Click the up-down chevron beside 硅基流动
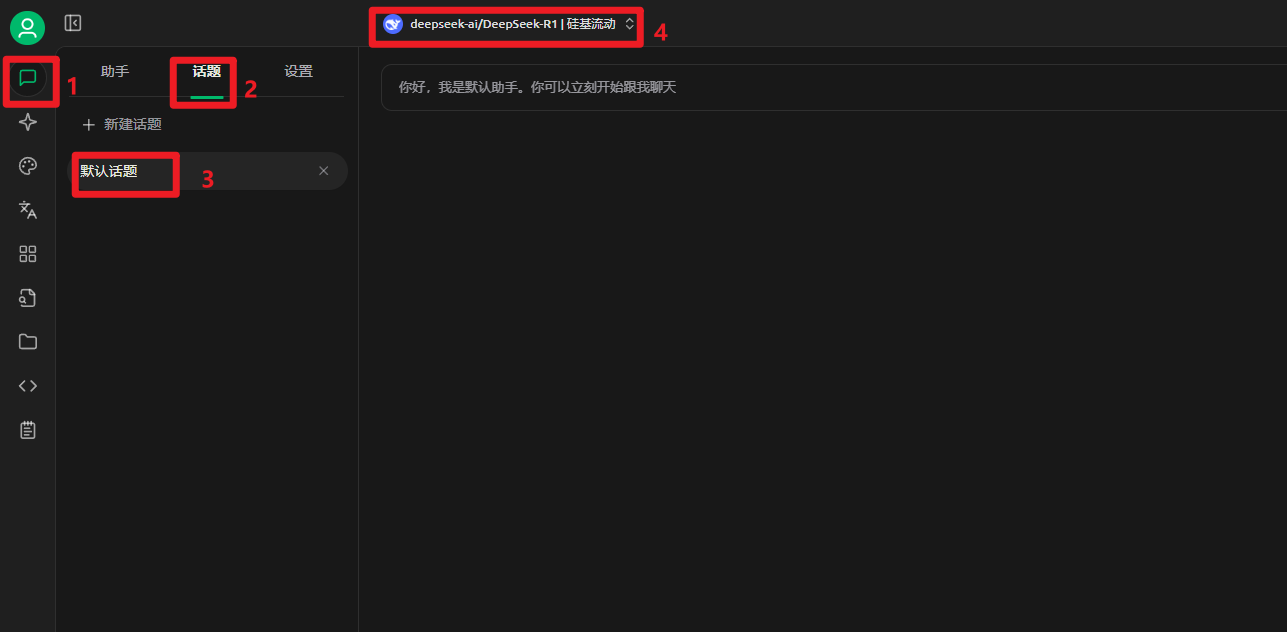Image resolution: width=1287 pixels, height=632 pixels. (x=629, y=24)
